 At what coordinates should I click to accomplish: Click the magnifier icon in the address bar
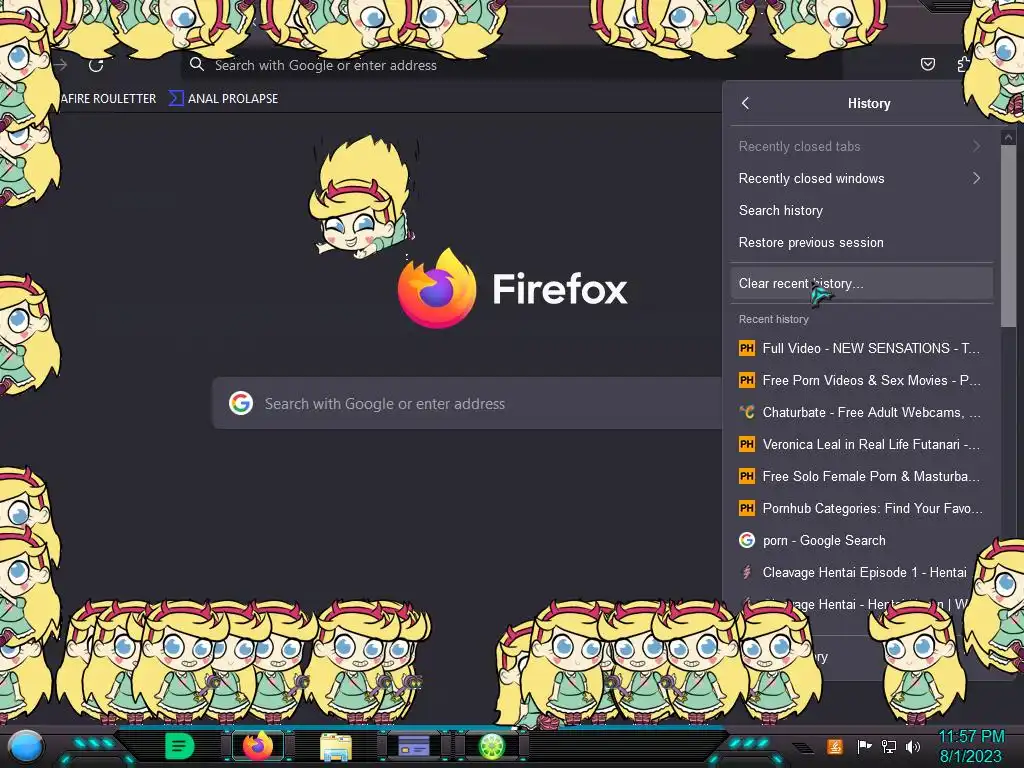197,65
